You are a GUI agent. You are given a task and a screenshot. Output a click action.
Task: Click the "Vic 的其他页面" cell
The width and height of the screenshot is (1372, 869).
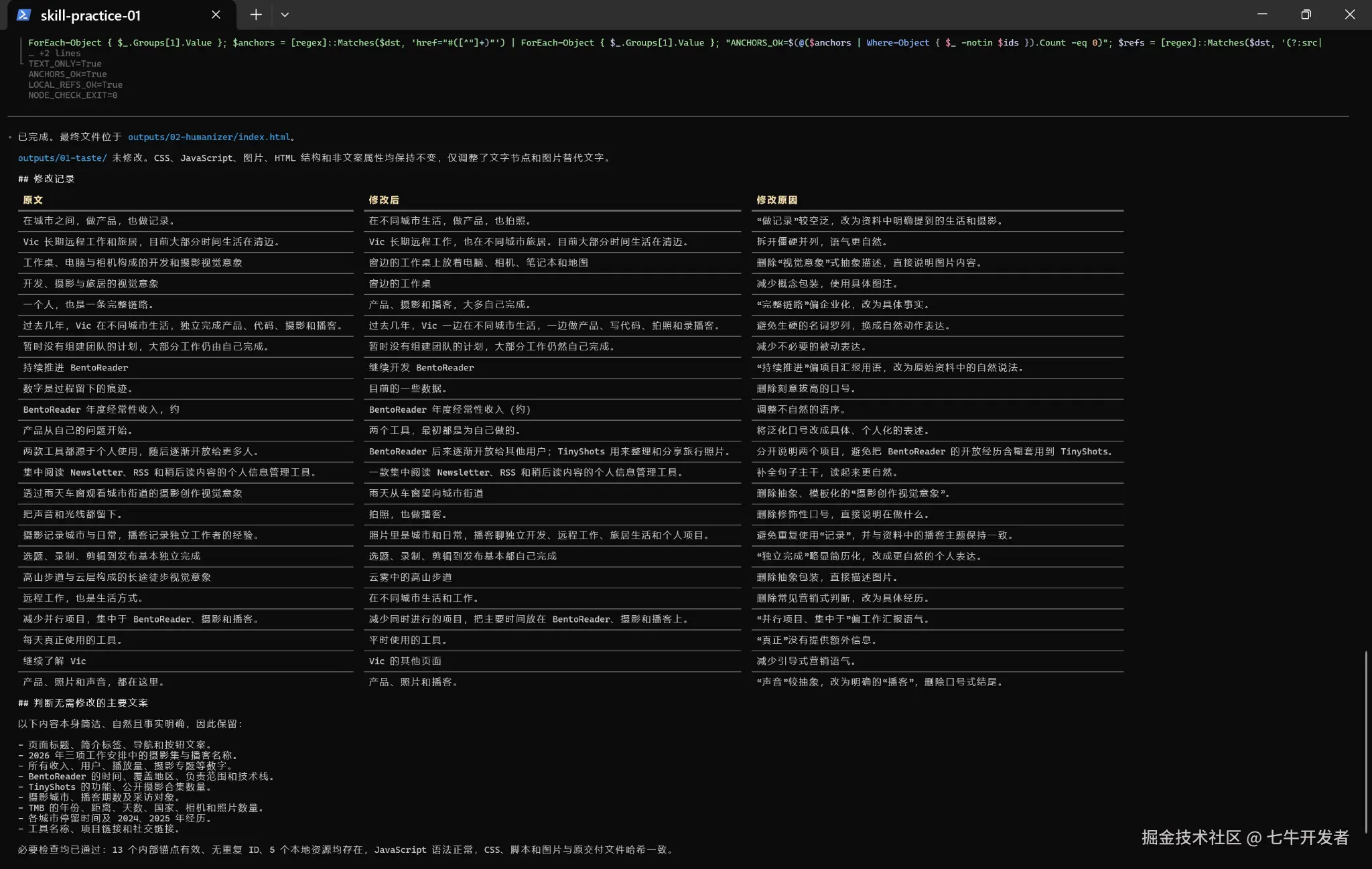405,661
